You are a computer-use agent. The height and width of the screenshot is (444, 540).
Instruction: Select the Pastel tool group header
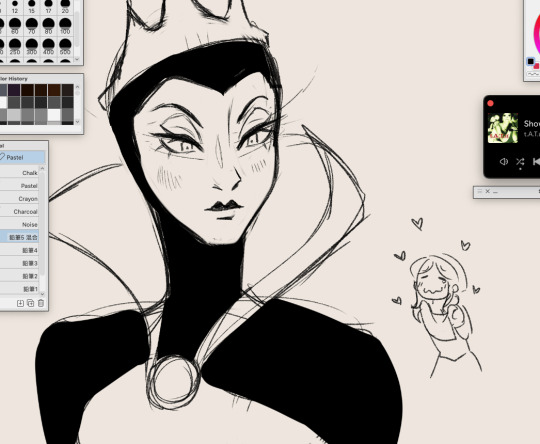(22, 157)
